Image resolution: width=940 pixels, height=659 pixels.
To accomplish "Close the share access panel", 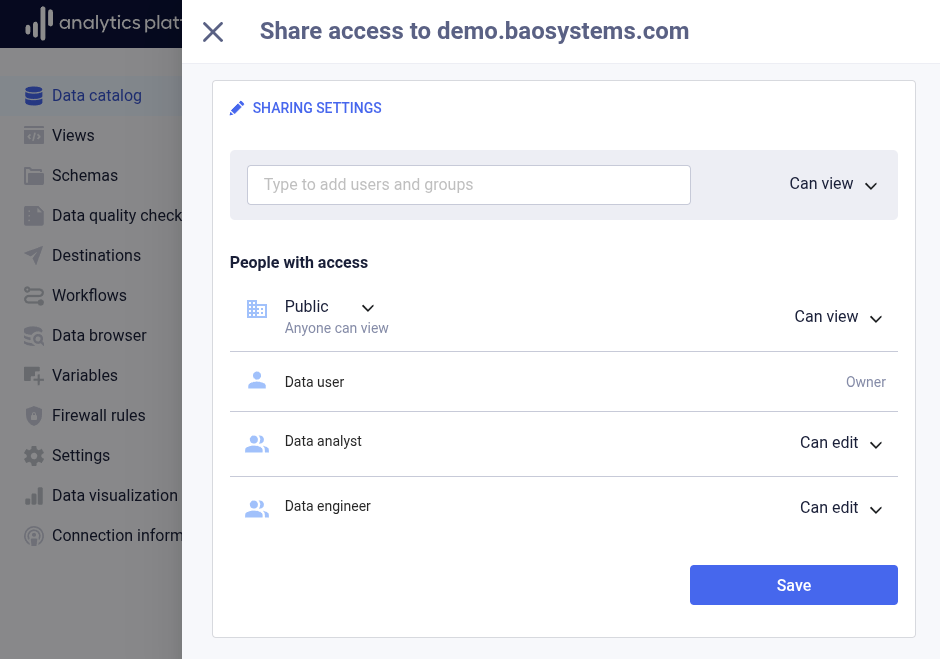I will [x=213, y=32].
